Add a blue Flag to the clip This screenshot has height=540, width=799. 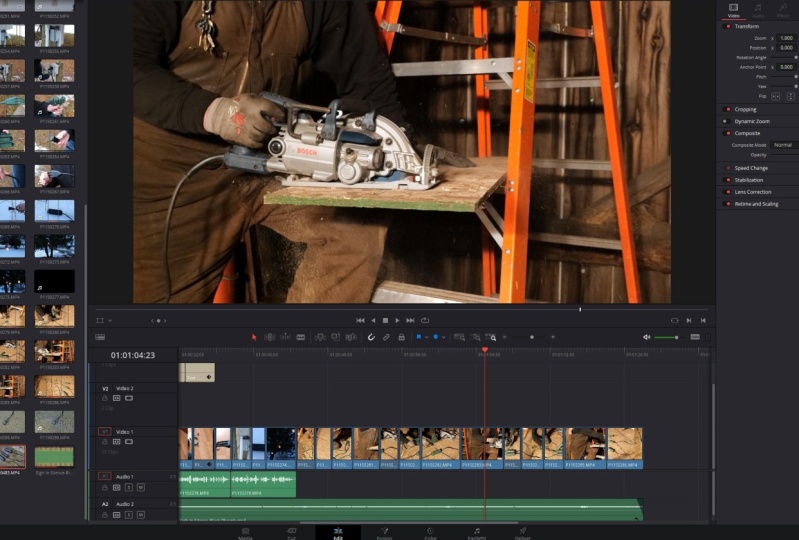[x=419, y=337]
